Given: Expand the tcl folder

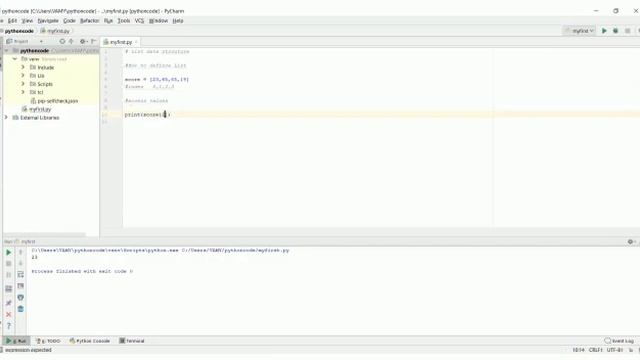Looking at the screenshot, I should click(x=23, y=92).
